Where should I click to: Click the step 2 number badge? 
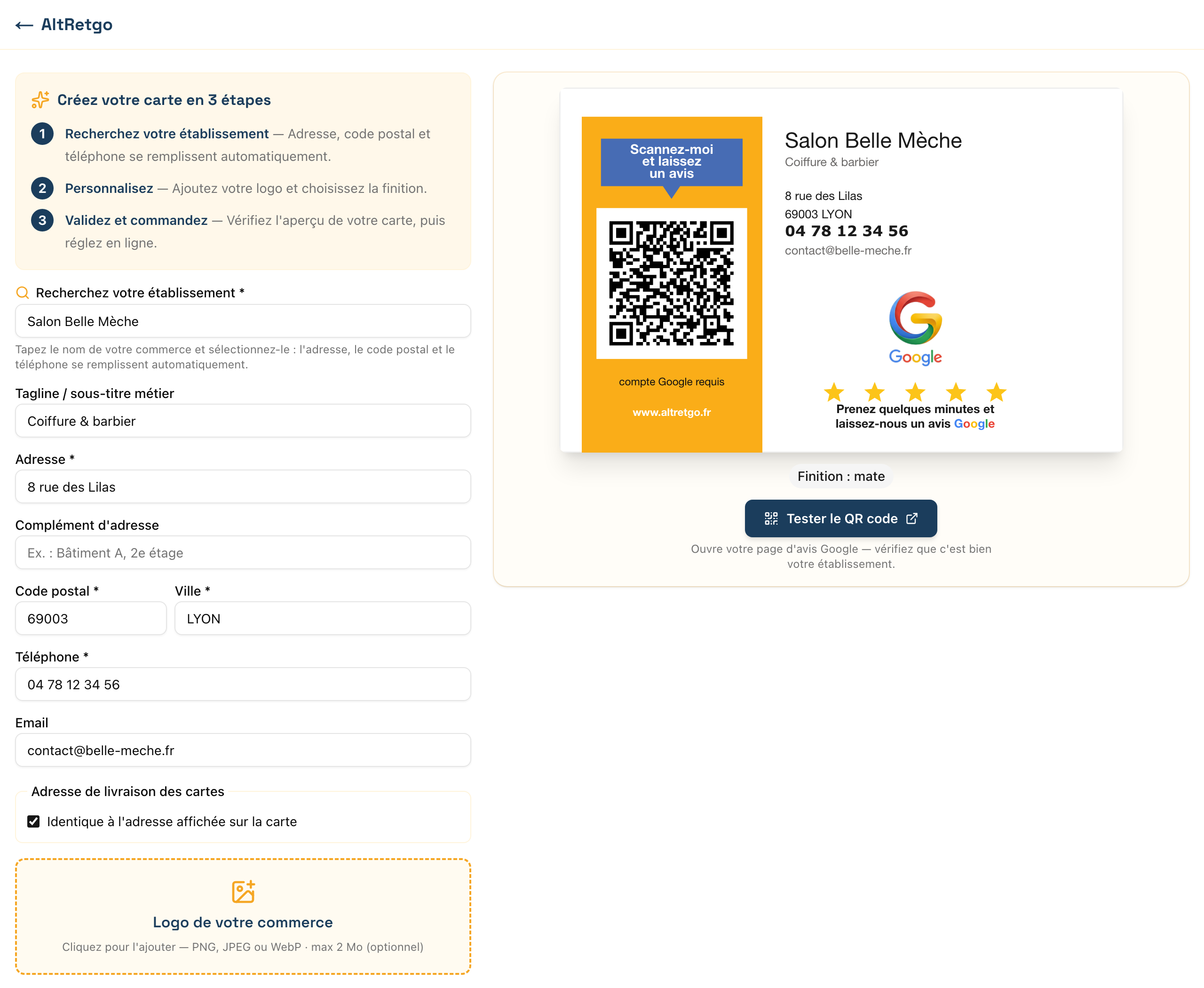pos(42,188)
